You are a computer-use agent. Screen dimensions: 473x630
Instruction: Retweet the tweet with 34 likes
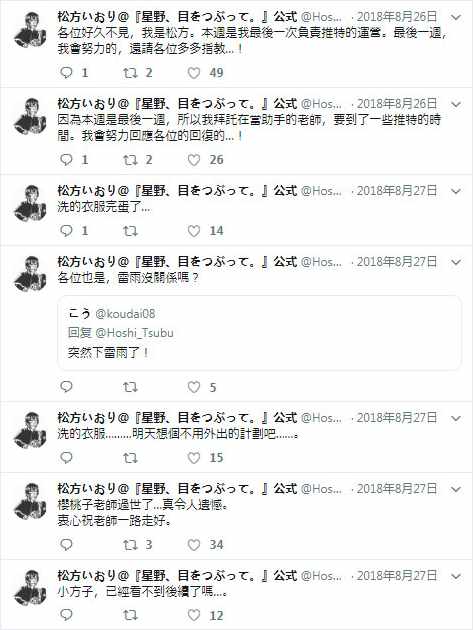click(130, 545)
